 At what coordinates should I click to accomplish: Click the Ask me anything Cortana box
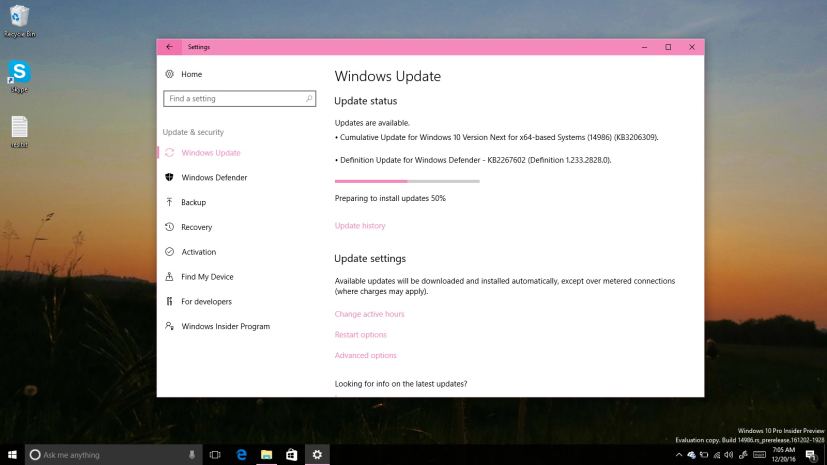113,454
